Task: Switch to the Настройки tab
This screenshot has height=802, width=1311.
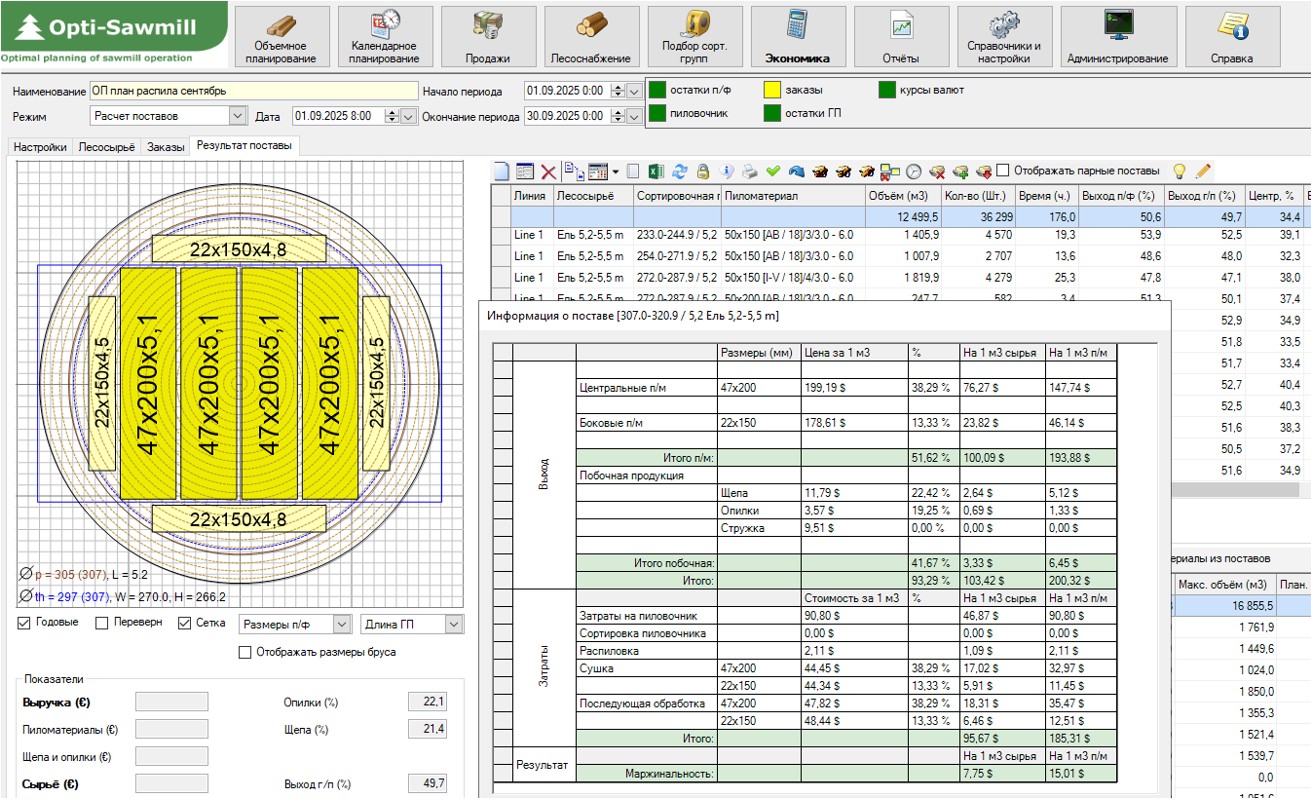Action: point(40,147)
